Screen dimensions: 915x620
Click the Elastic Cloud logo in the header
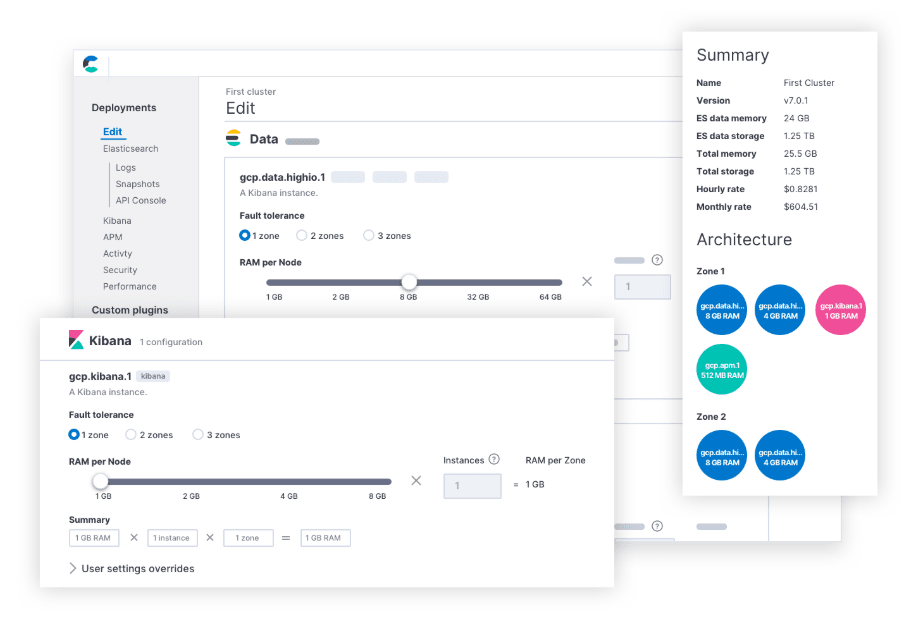(x=90, y=64)
